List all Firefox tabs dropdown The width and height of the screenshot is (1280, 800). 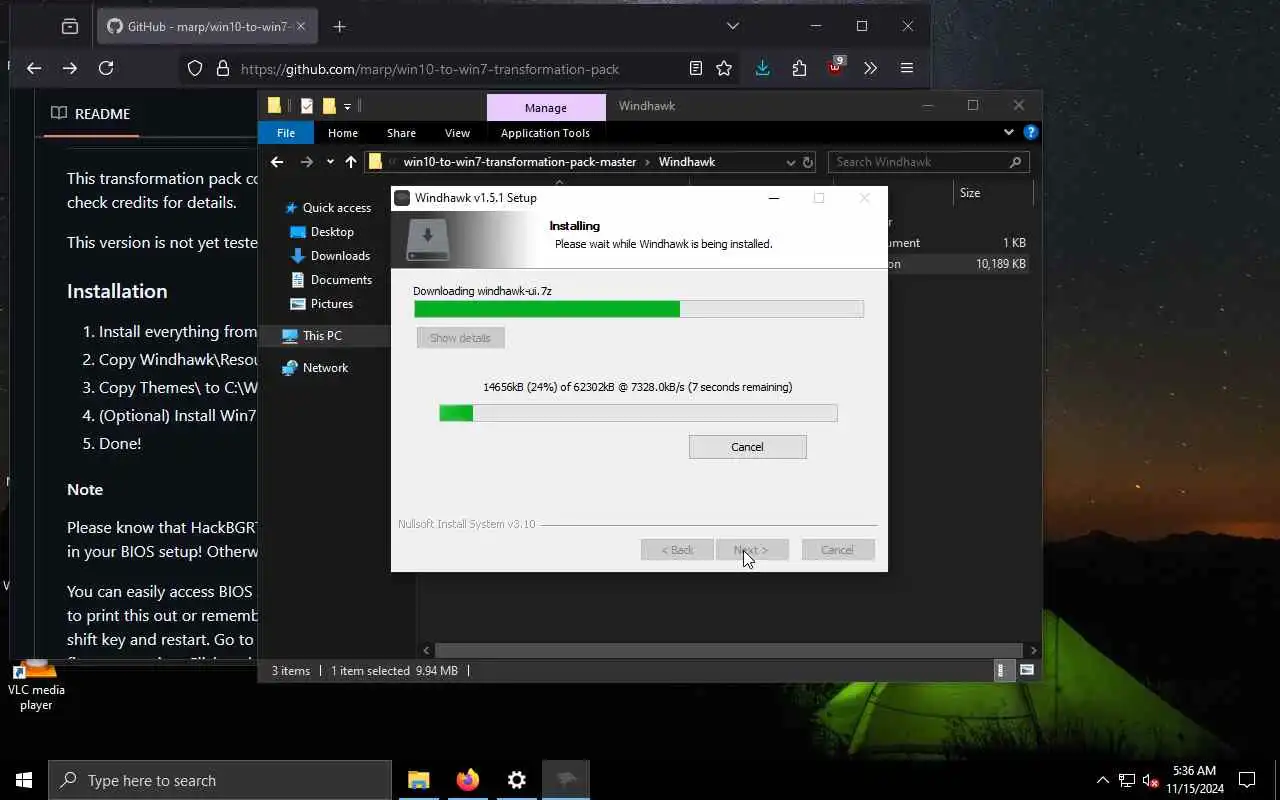click(733, 26)
